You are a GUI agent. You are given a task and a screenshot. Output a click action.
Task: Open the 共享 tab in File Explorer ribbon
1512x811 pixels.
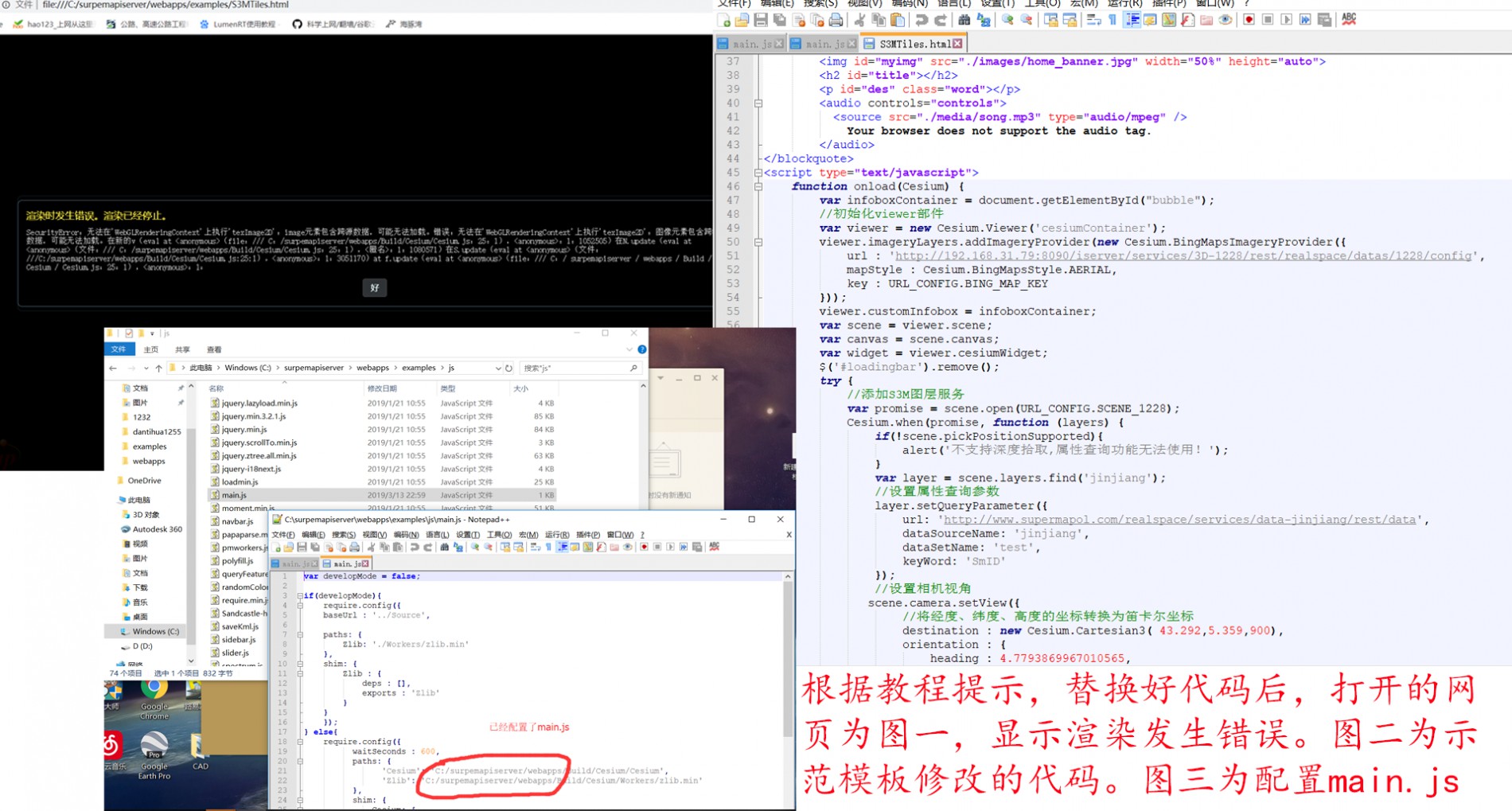click(183, 349)
